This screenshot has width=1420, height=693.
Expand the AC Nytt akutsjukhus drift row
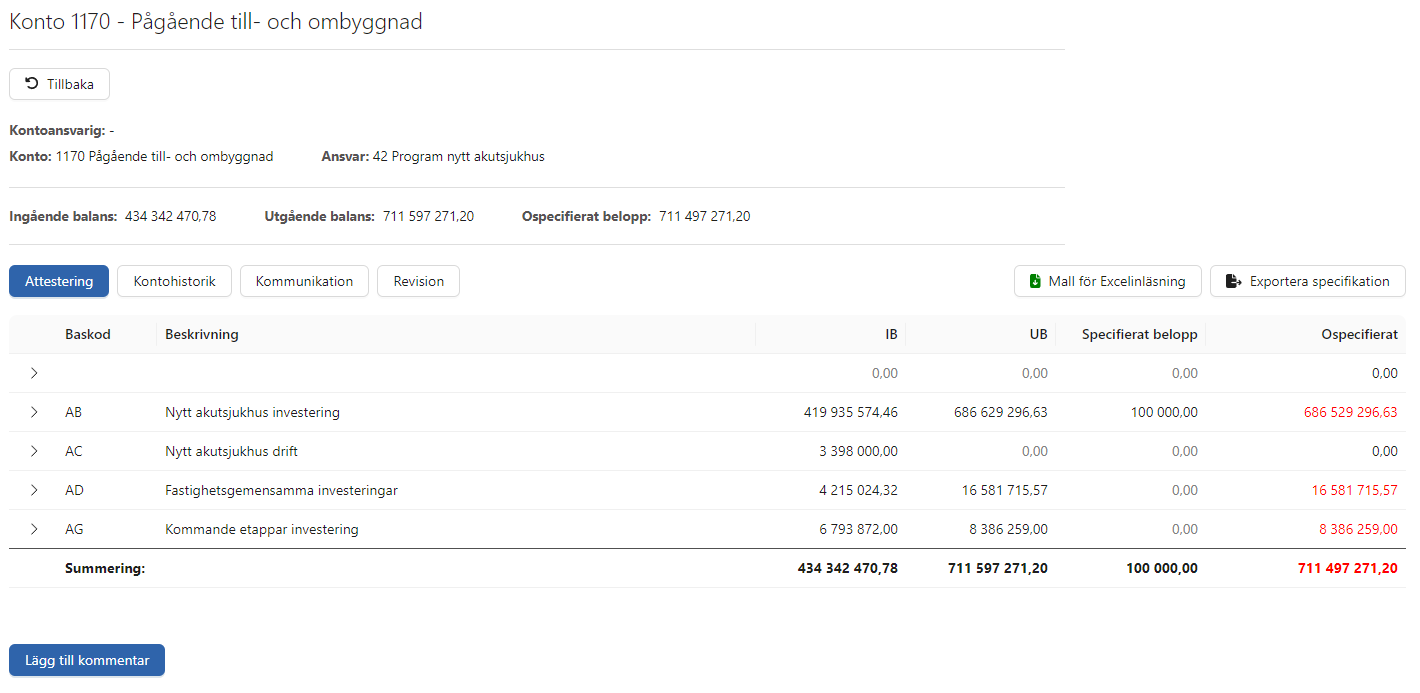pyautogui.click(x=34, y=451)
